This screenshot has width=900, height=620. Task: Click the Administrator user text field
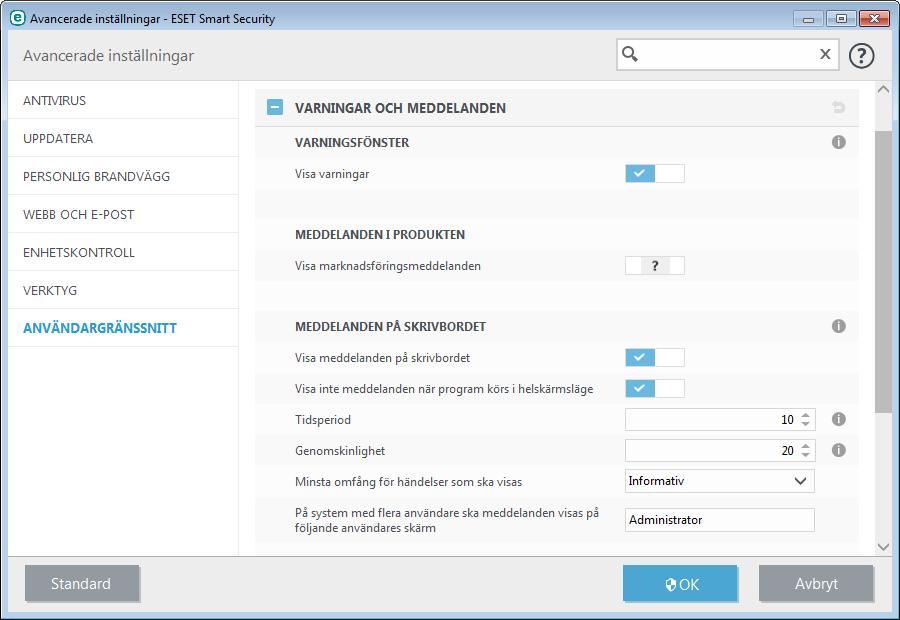pyautogui.click(x=720, y=520)
